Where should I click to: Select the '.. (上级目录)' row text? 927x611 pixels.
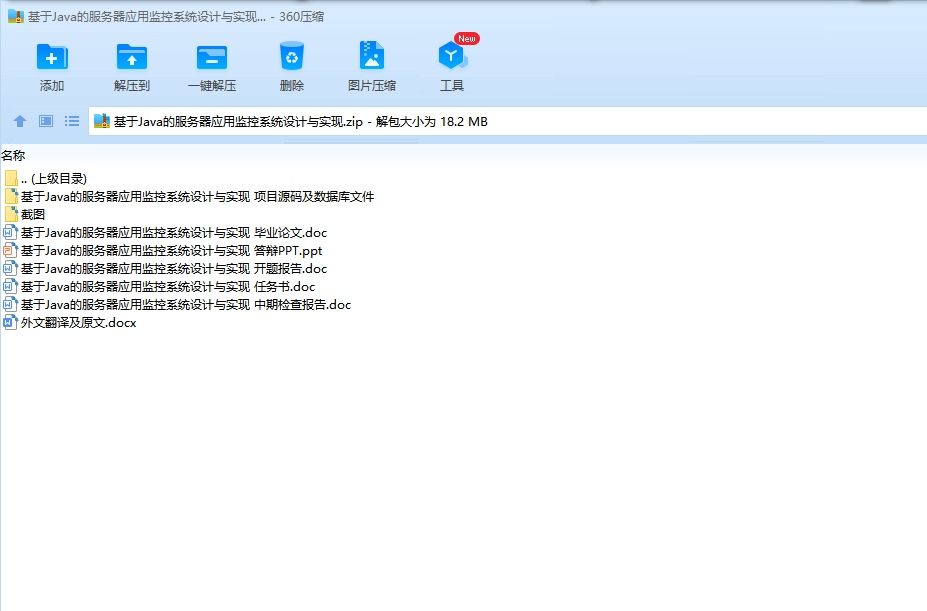coord(54,179)
